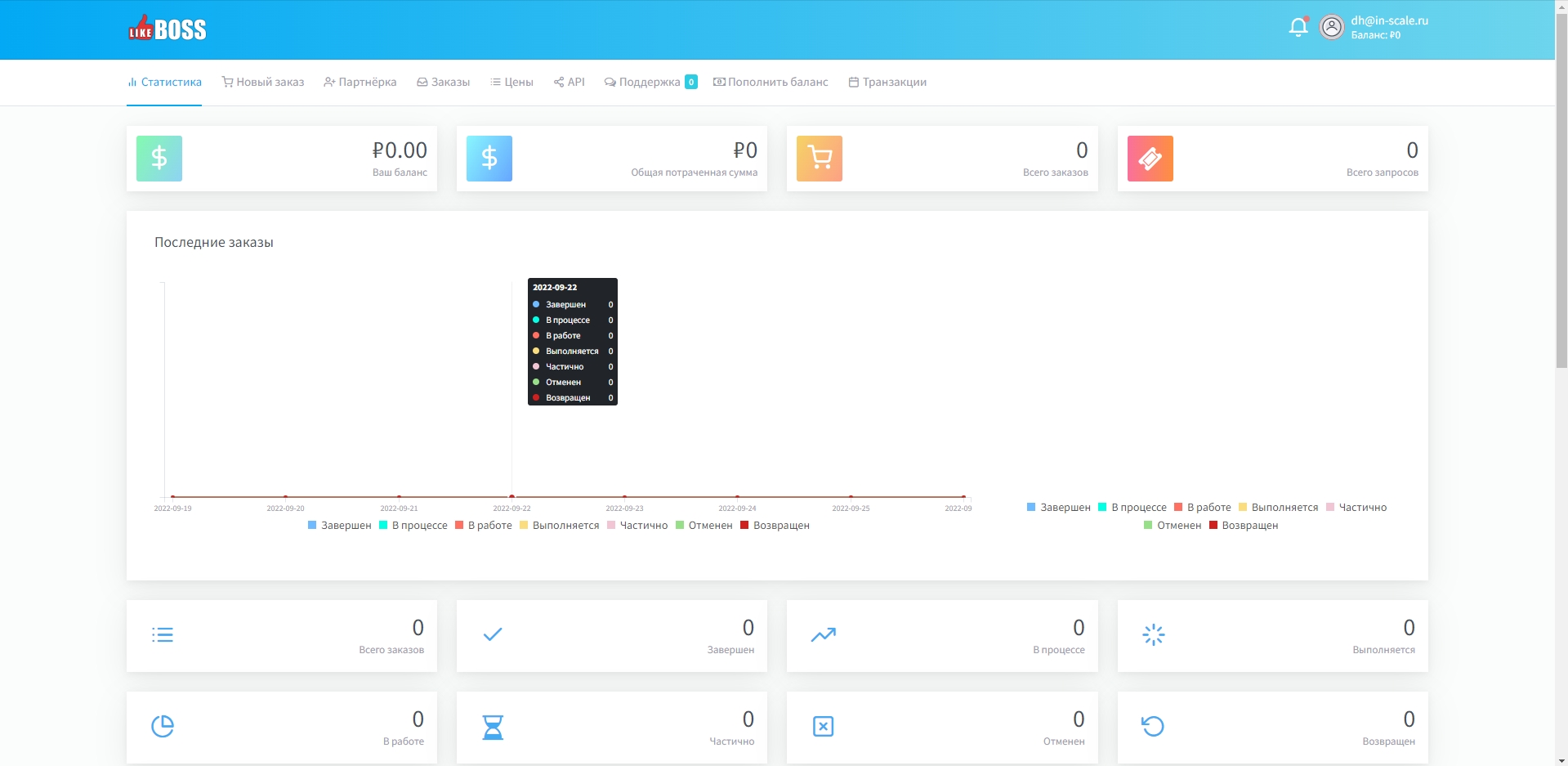
Task: Open the Заказы menu item
Action: tap(444, 82)
